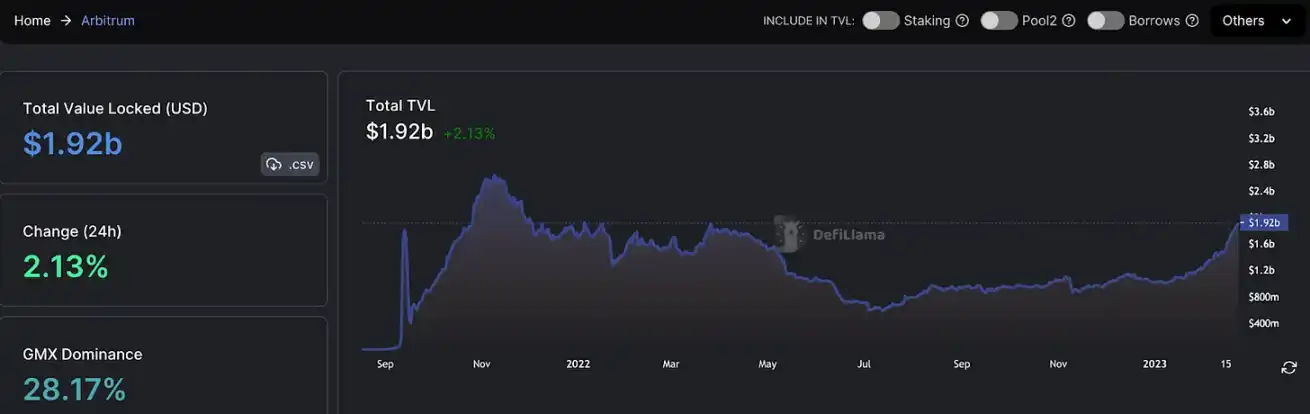Click the breadcrumb arrow after Home
Image resolution: width=1310 pixels, height=414 pixels.
pos(66,21)
